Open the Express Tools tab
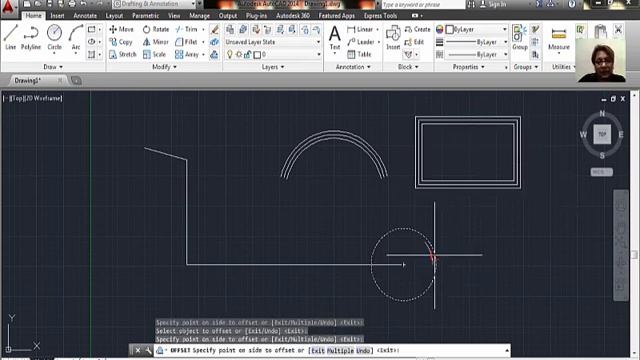Image resolution: width=640 pixels, height=360 pixels. 380,16
